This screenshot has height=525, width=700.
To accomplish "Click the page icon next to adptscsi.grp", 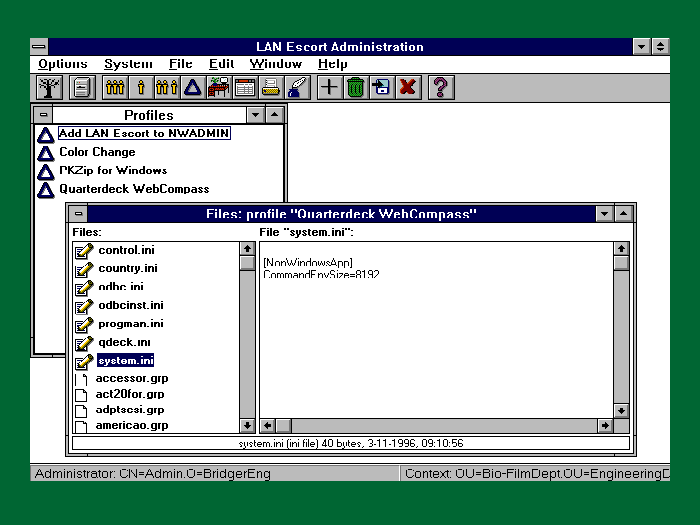I will [x=81, y=410].
